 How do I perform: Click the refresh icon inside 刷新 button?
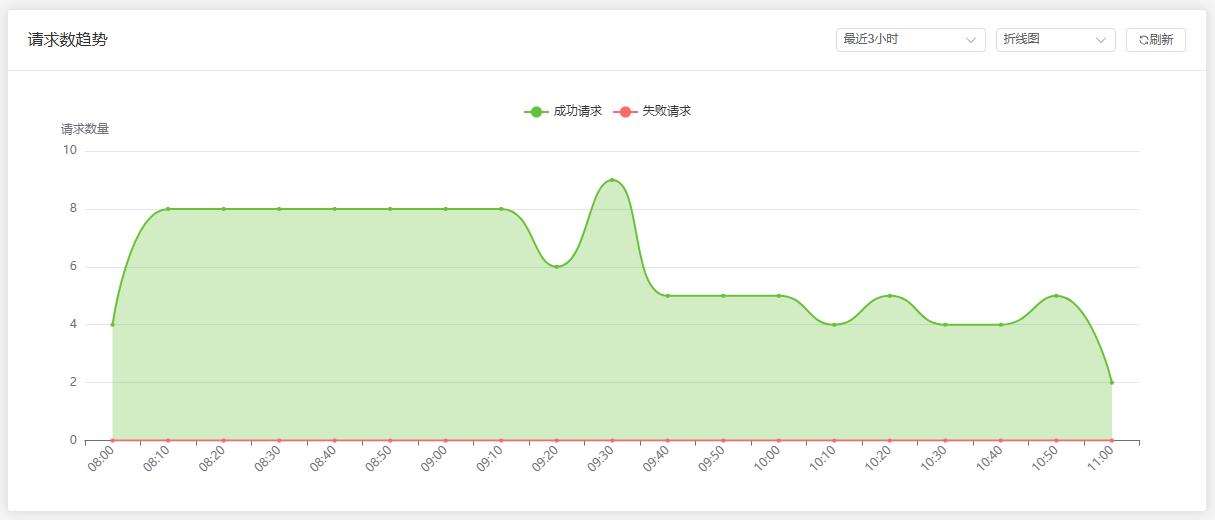tap(1144, 40)
